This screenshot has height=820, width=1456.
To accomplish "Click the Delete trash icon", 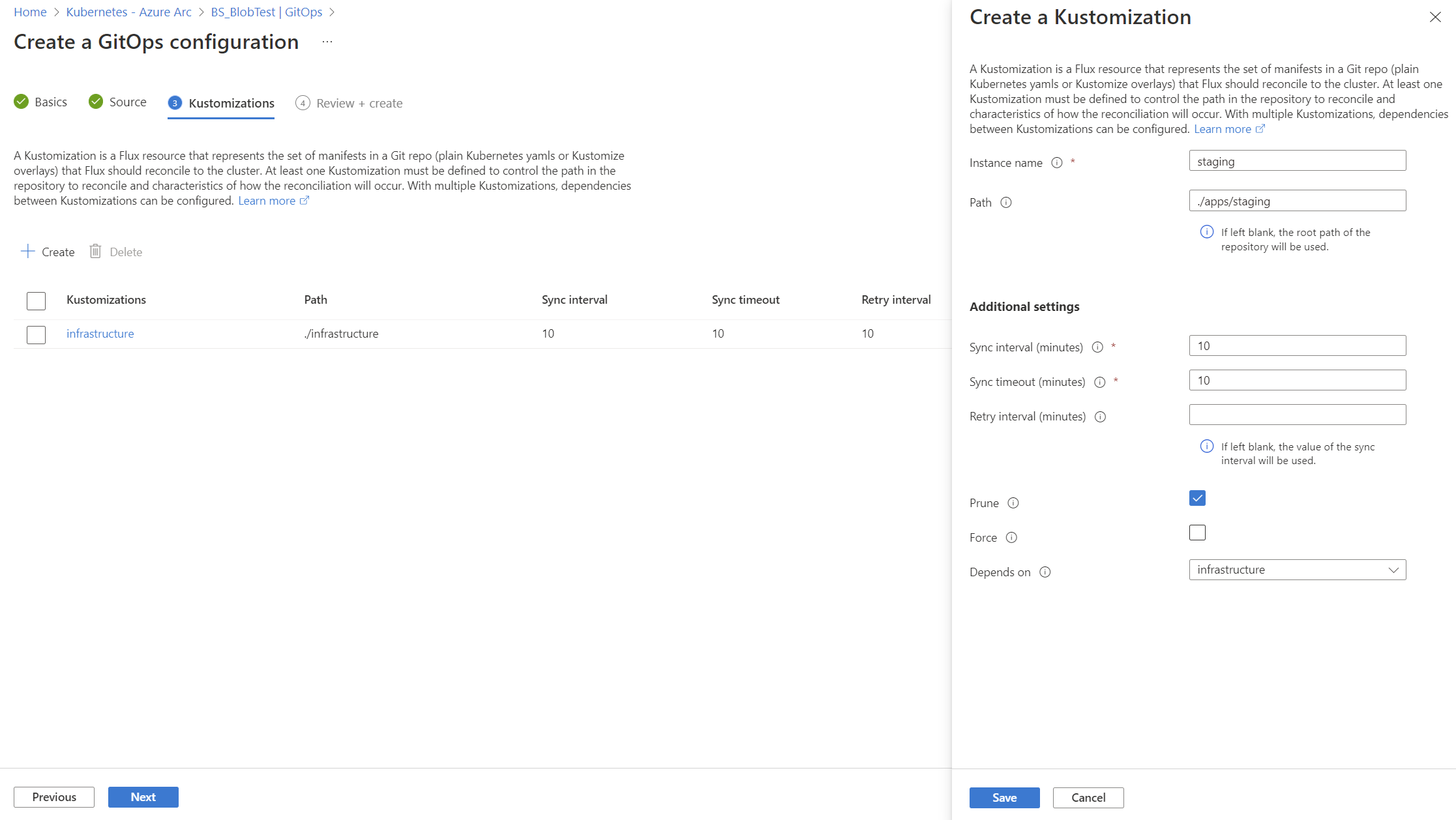I will tap(95, 252).
